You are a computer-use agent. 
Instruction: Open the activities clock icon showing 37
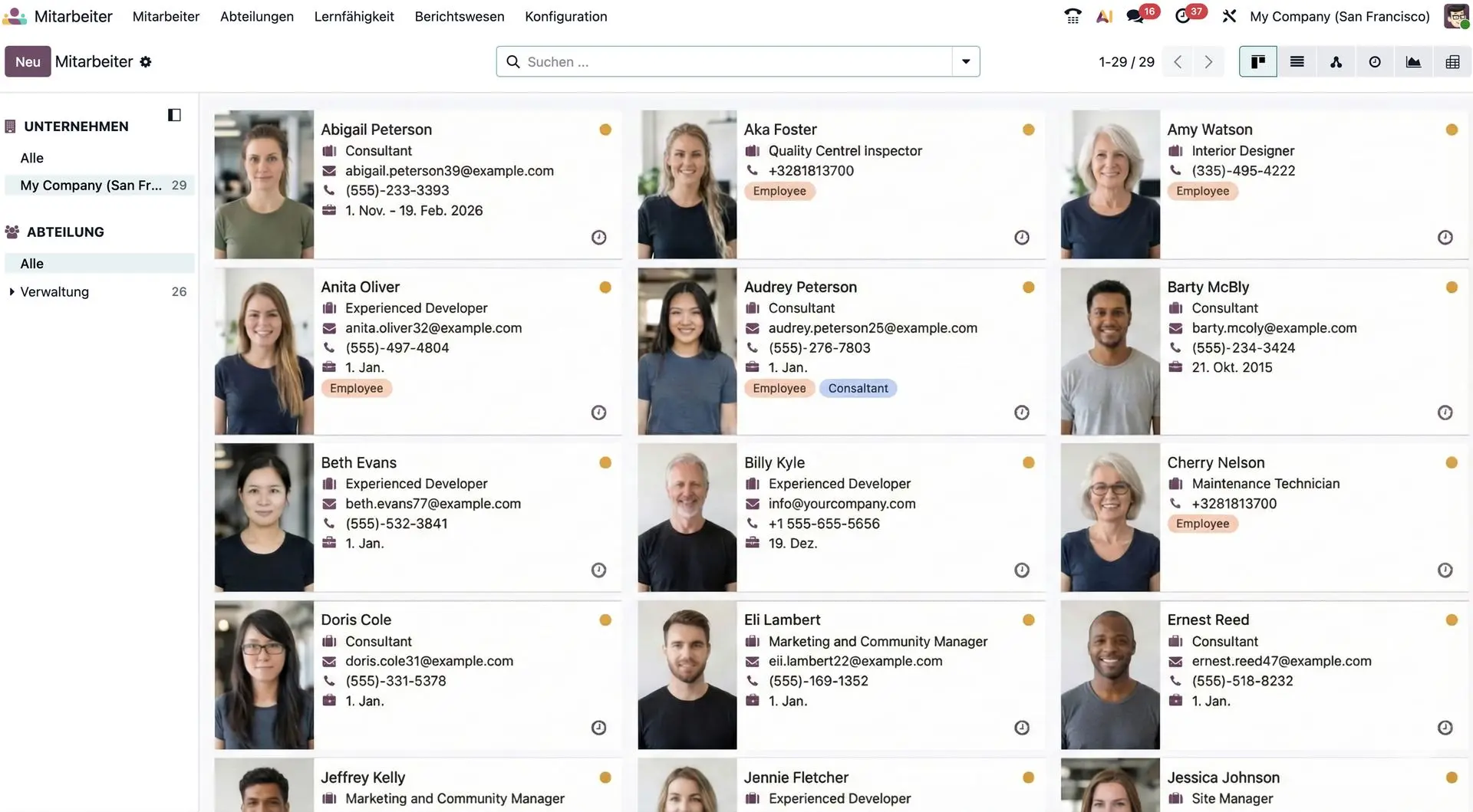[x=1182, y=16]
